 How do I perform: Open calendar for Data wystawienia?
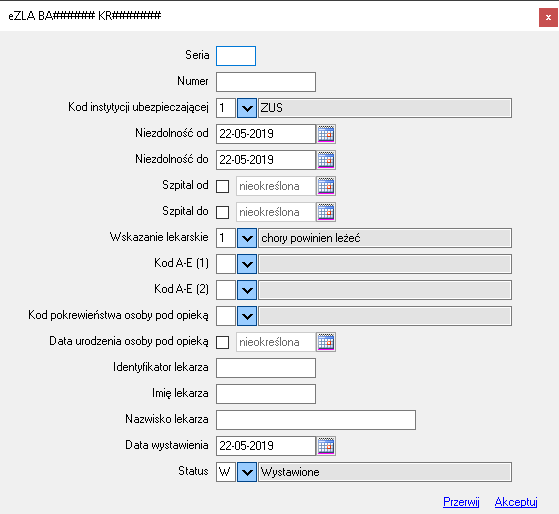coord(326,446)
